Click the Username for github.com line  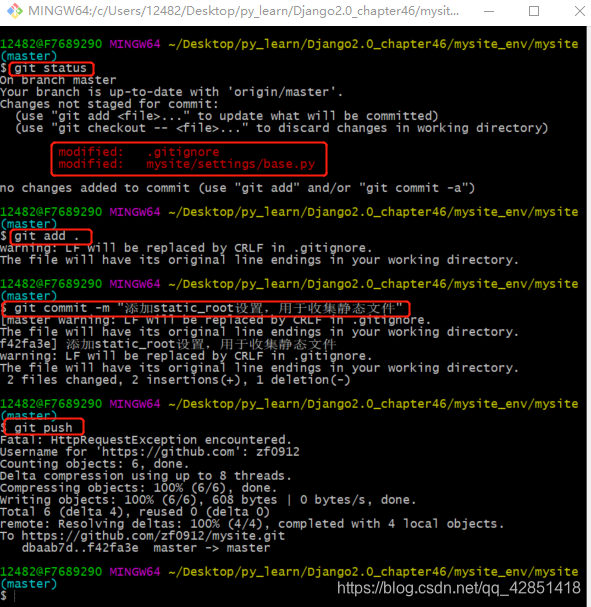click(x=150, y=452)
